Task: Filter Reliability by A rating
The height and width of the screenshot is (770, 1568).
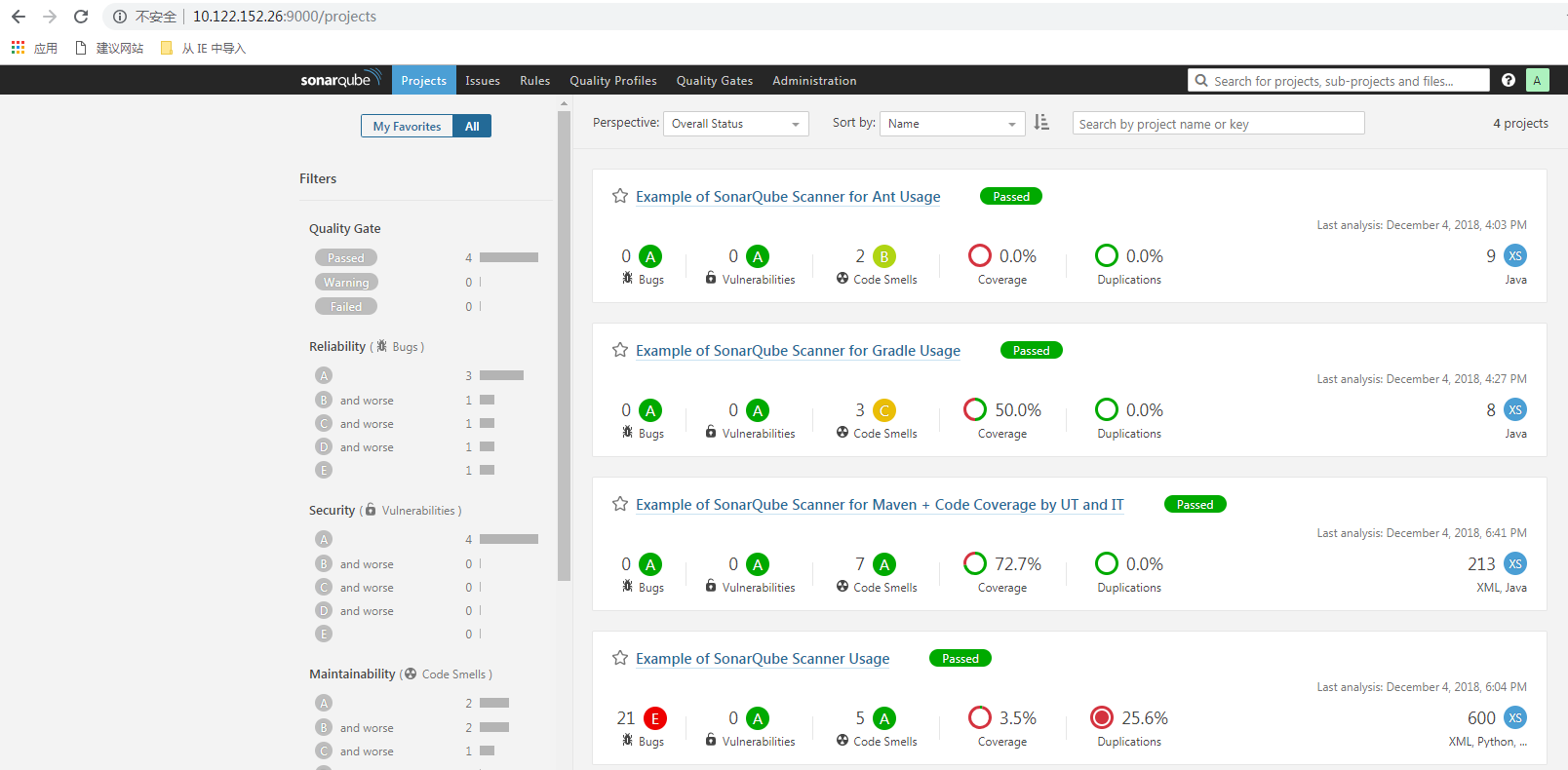Action: (x=324, y=375)
